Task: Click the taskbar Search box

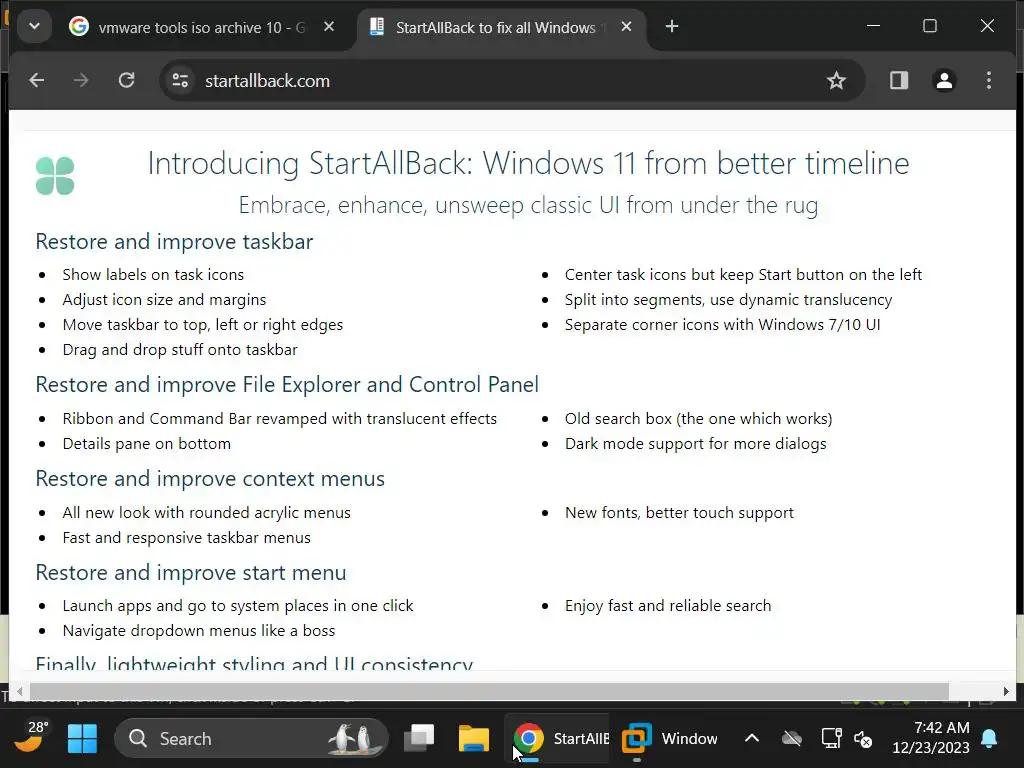Action: click(x=251, y=739)
